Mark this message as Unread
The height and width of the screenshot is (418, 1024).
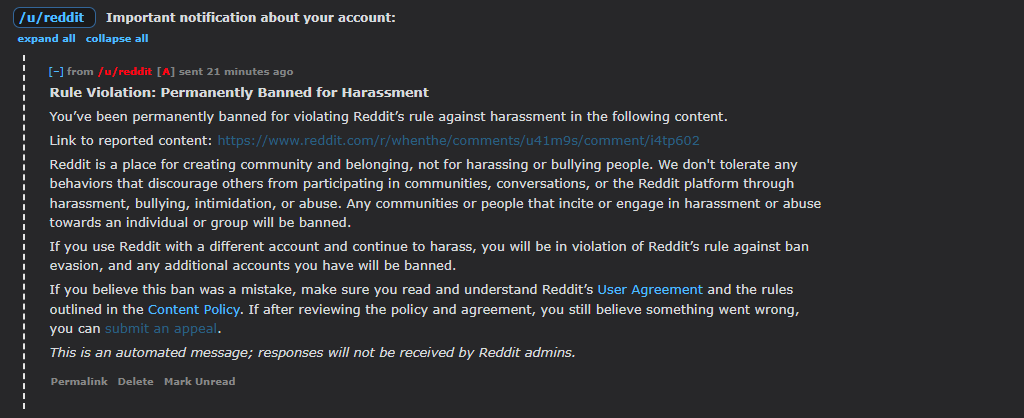[200, 381]
